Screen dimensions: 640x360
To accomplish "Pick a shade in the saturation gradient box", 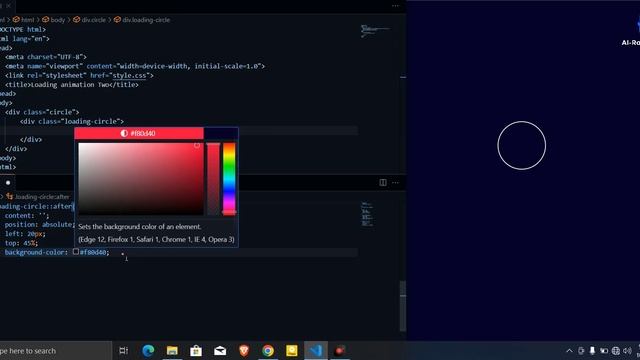I will (141, 178).
